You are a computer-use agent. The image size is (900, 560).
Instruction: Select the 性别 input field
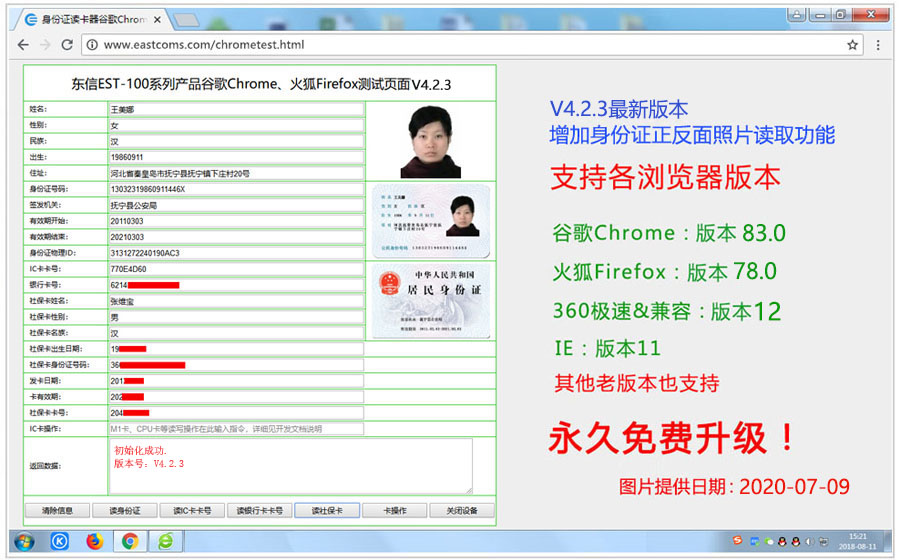coord(236,125)
